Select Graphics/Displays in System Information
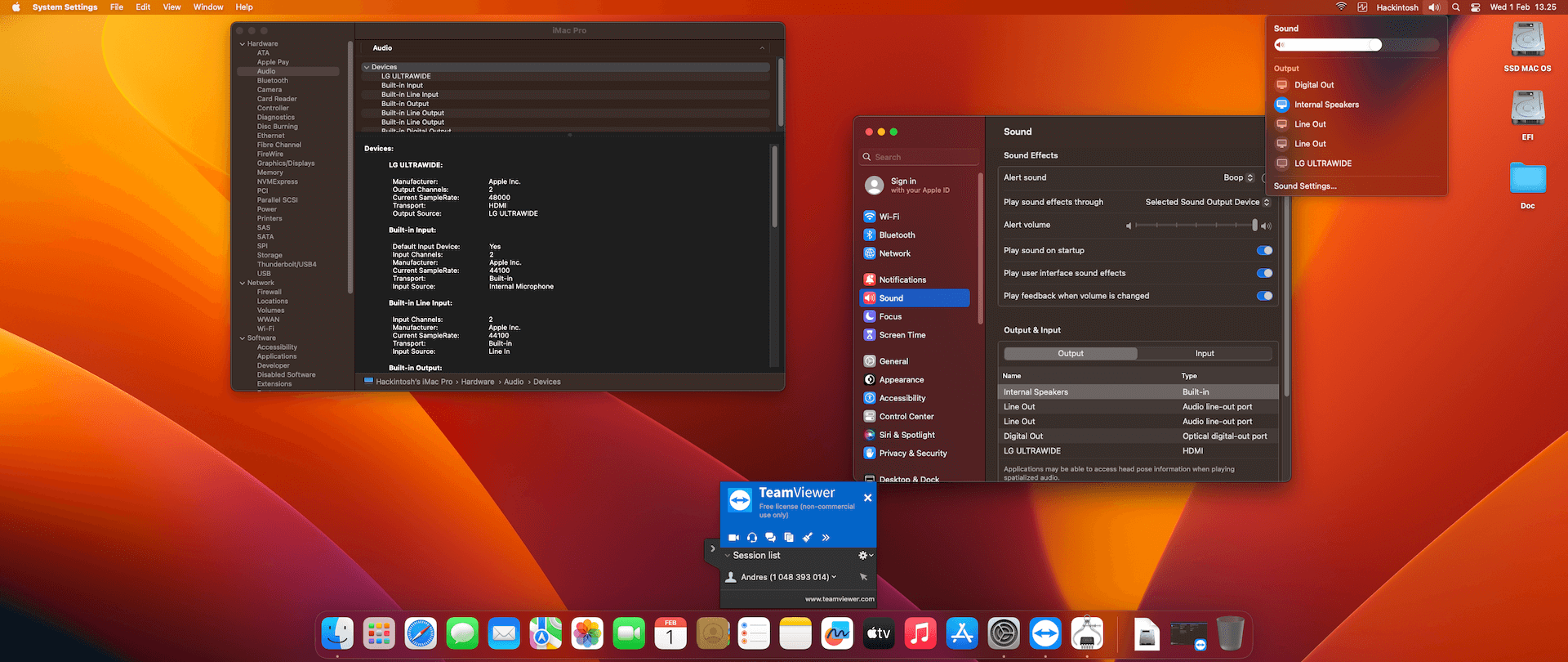 tap(287, 163)
